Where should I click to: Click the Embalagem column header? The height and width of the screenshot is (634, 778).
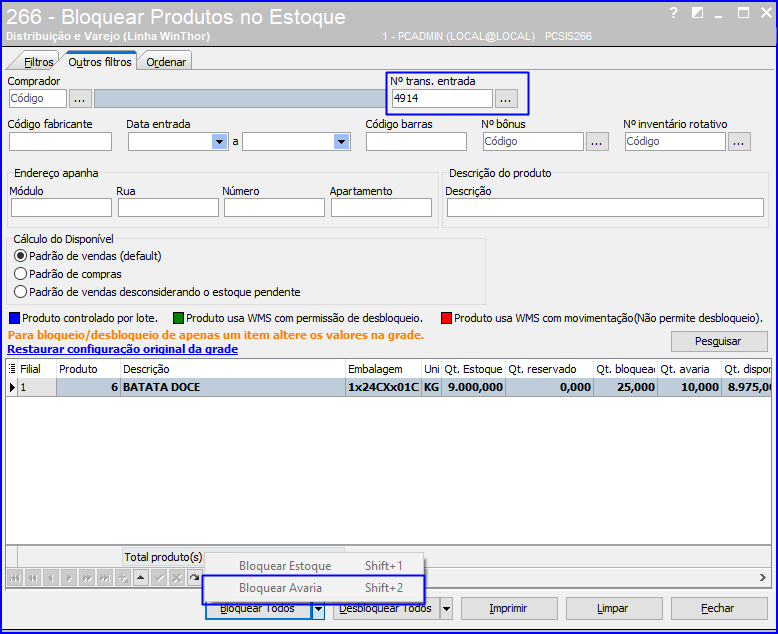coord(383,369)
